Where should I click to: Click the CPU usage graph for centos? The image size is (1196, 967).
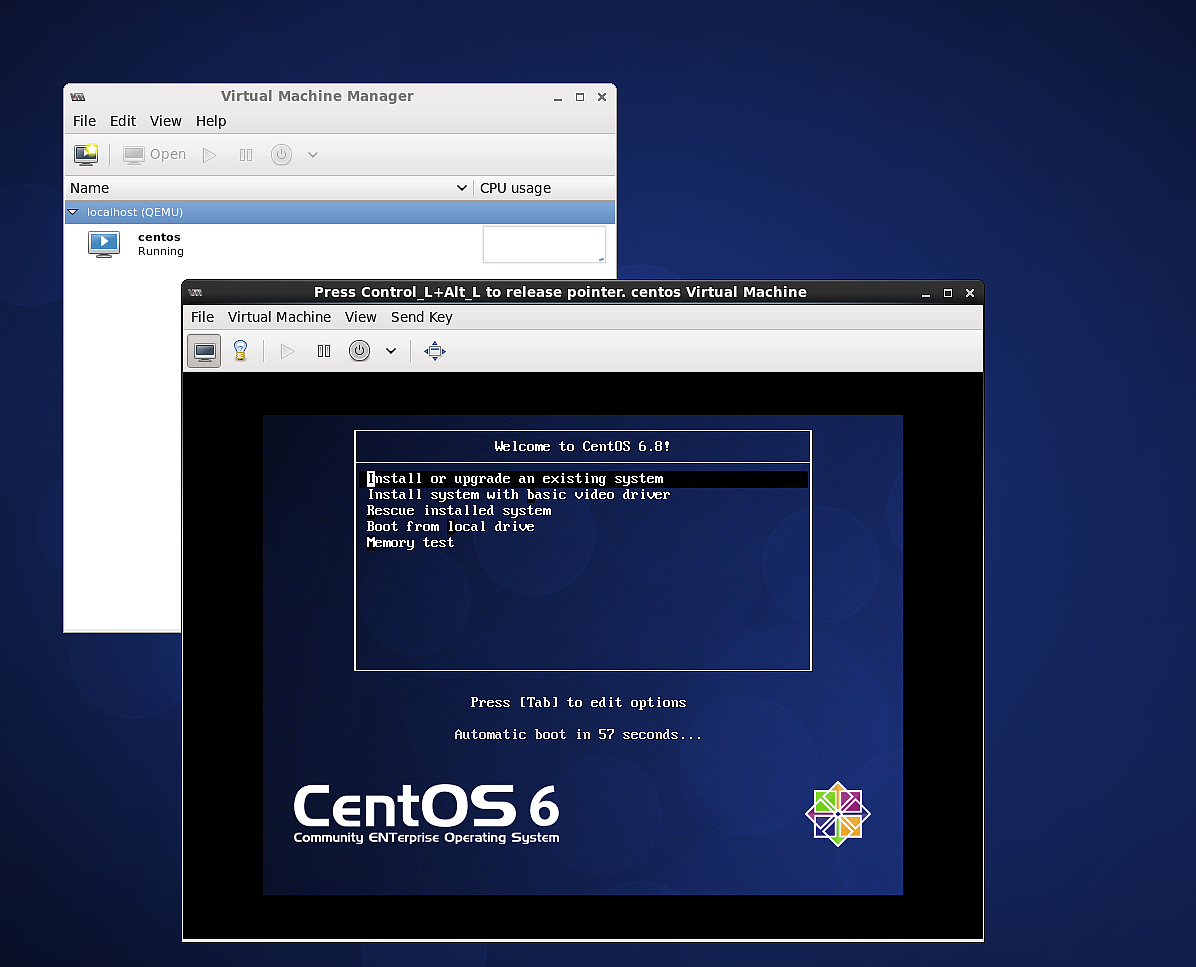[x=544, y=244]
